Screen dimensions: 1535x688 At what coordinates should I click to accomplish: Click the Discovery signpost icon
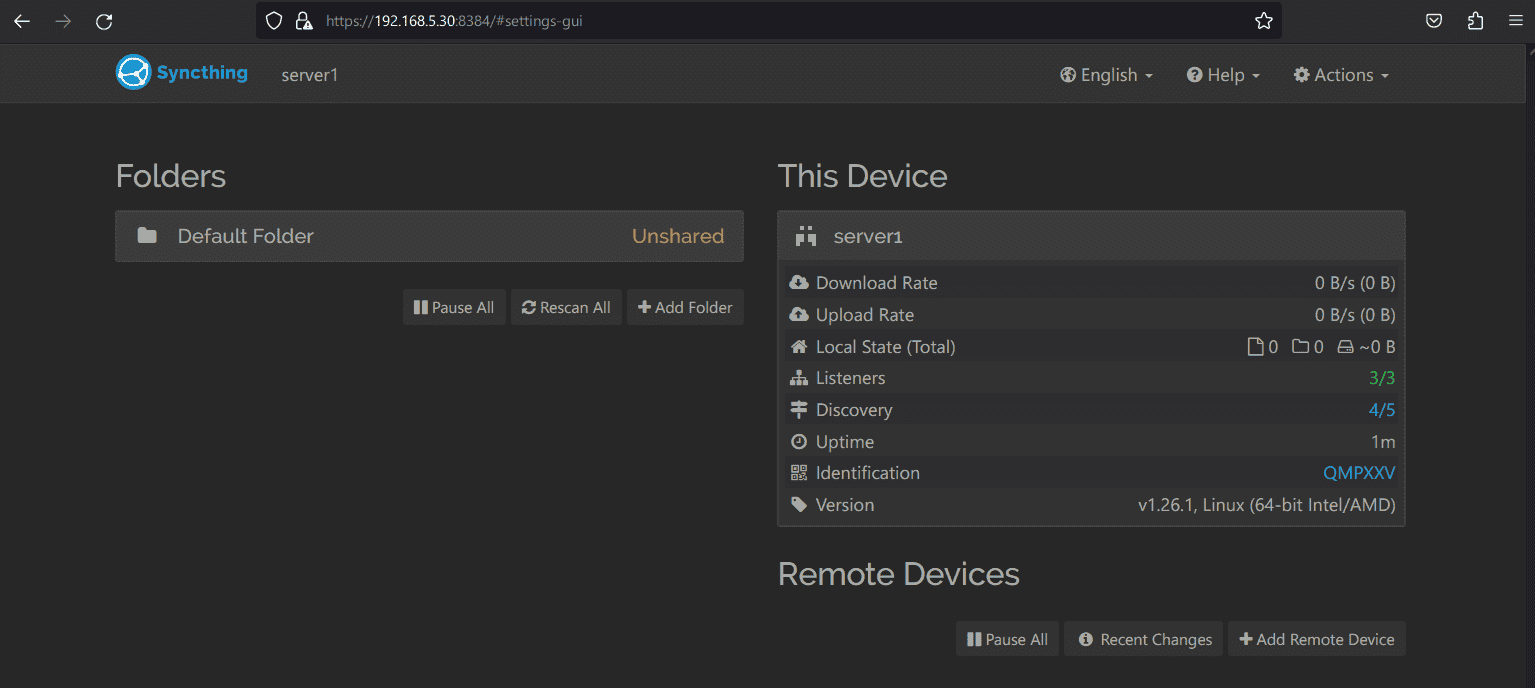799,410
